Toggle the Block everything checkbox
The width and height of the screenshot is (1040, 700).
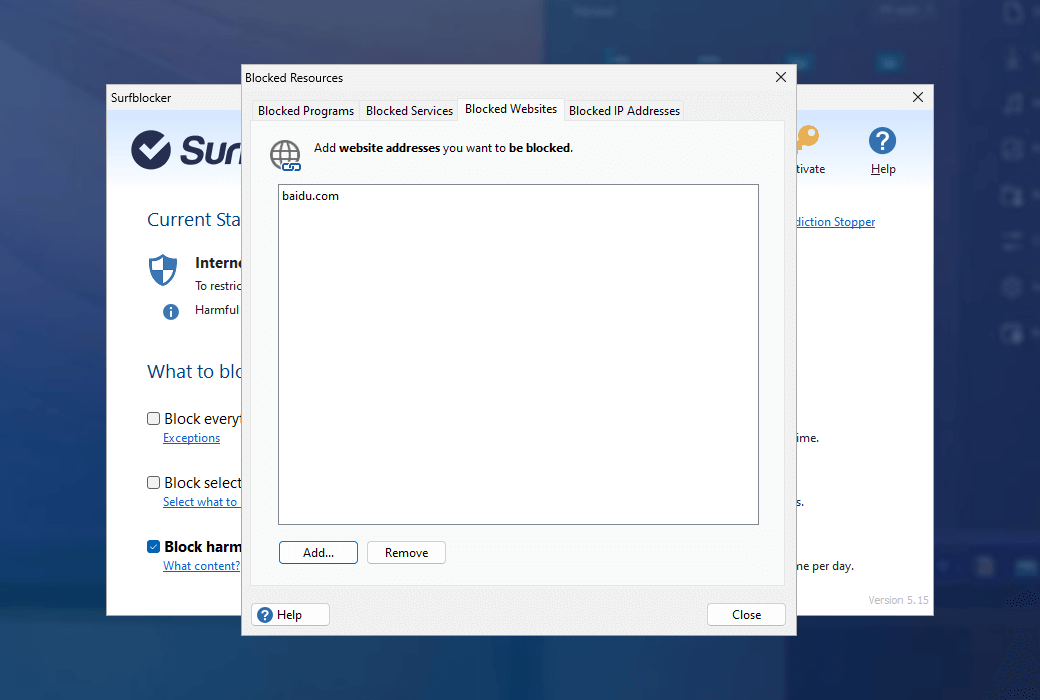[x=154, y=419]
